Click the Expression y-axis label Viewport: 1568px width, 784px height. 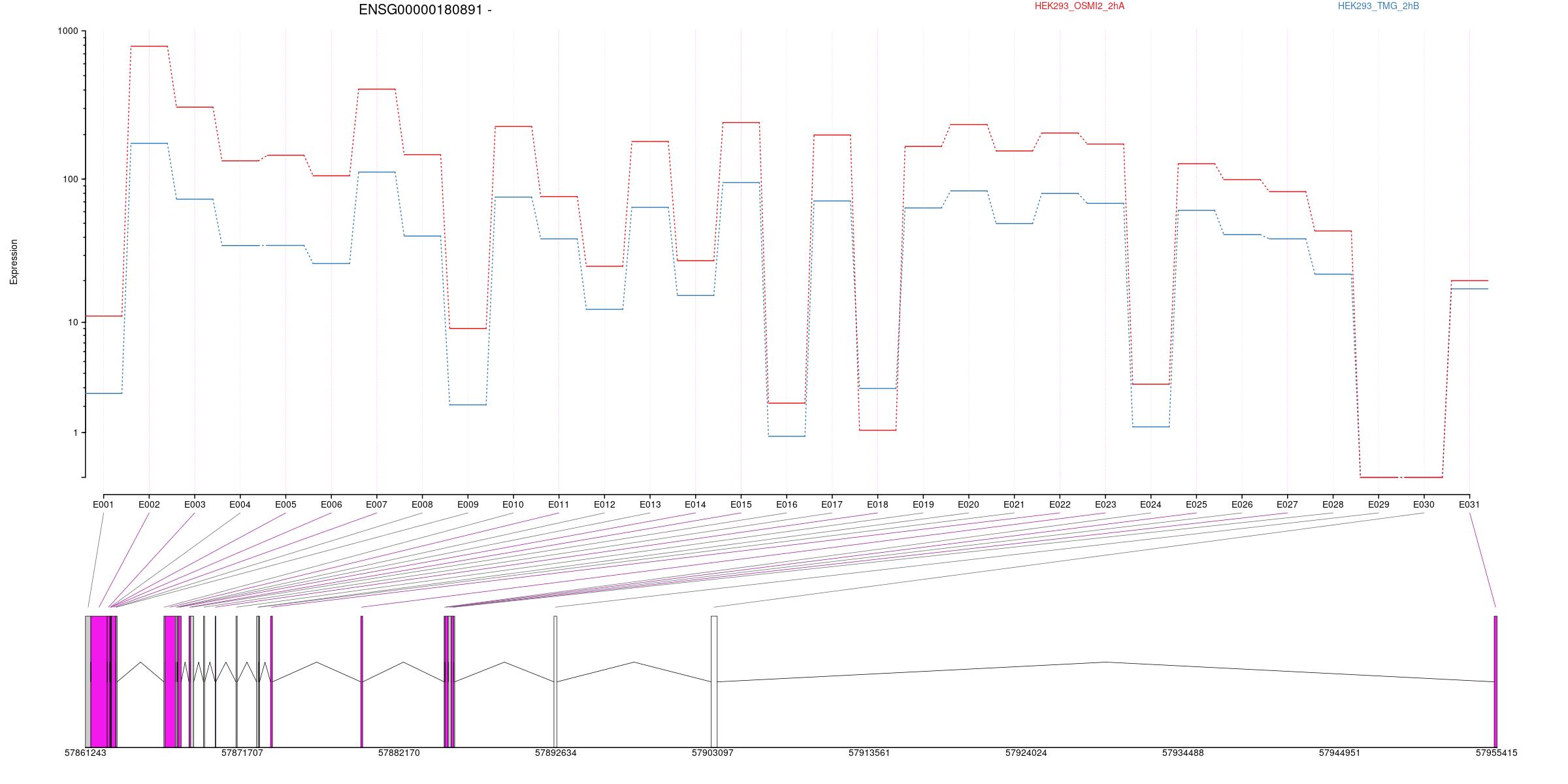[x=14, y=262]
